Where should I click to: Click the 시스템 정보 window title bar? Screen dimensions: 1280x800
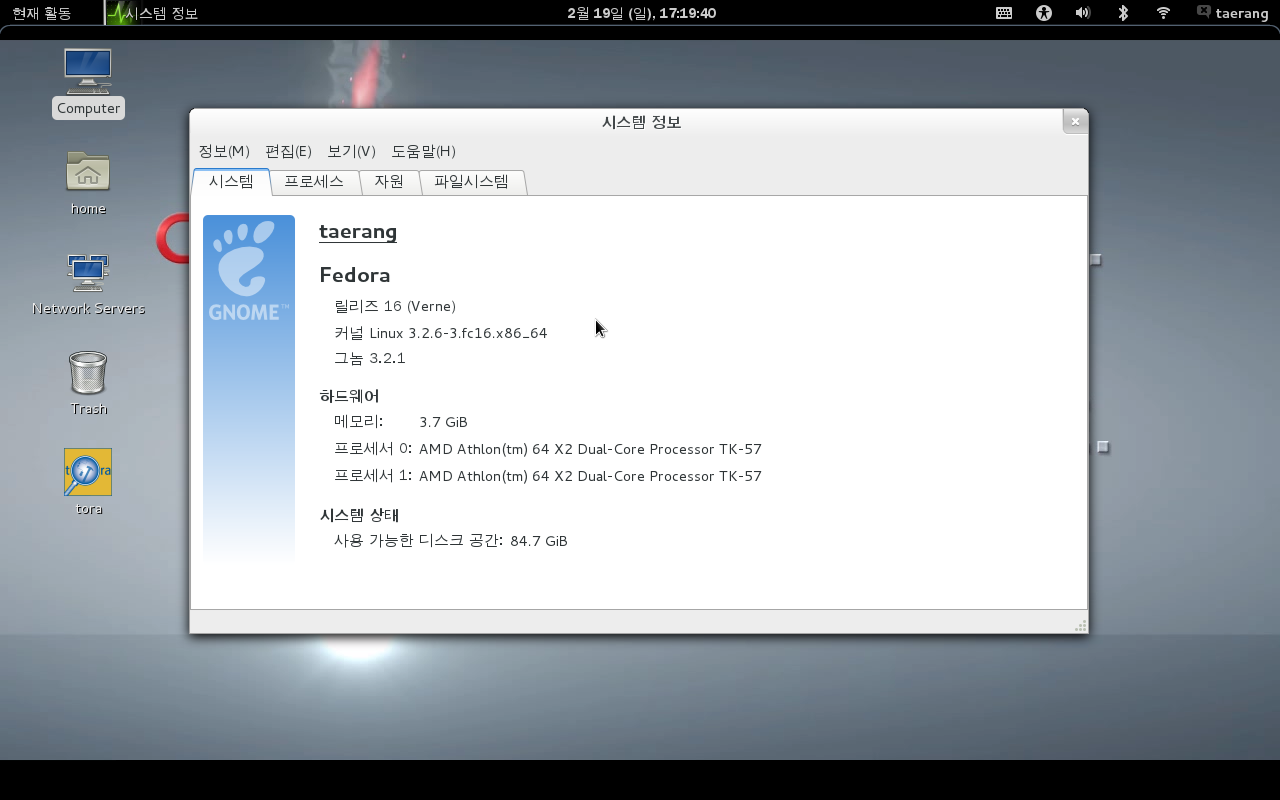(x=639, y=121)
